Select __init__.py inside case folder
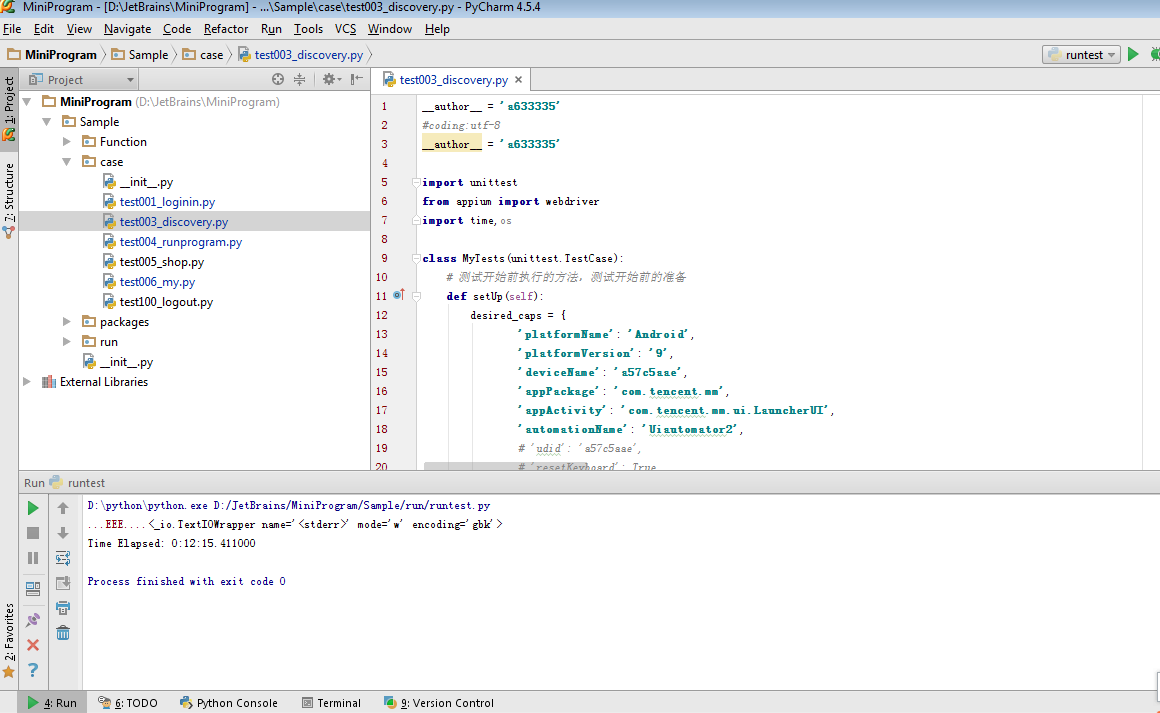 [x=146, y=181]
